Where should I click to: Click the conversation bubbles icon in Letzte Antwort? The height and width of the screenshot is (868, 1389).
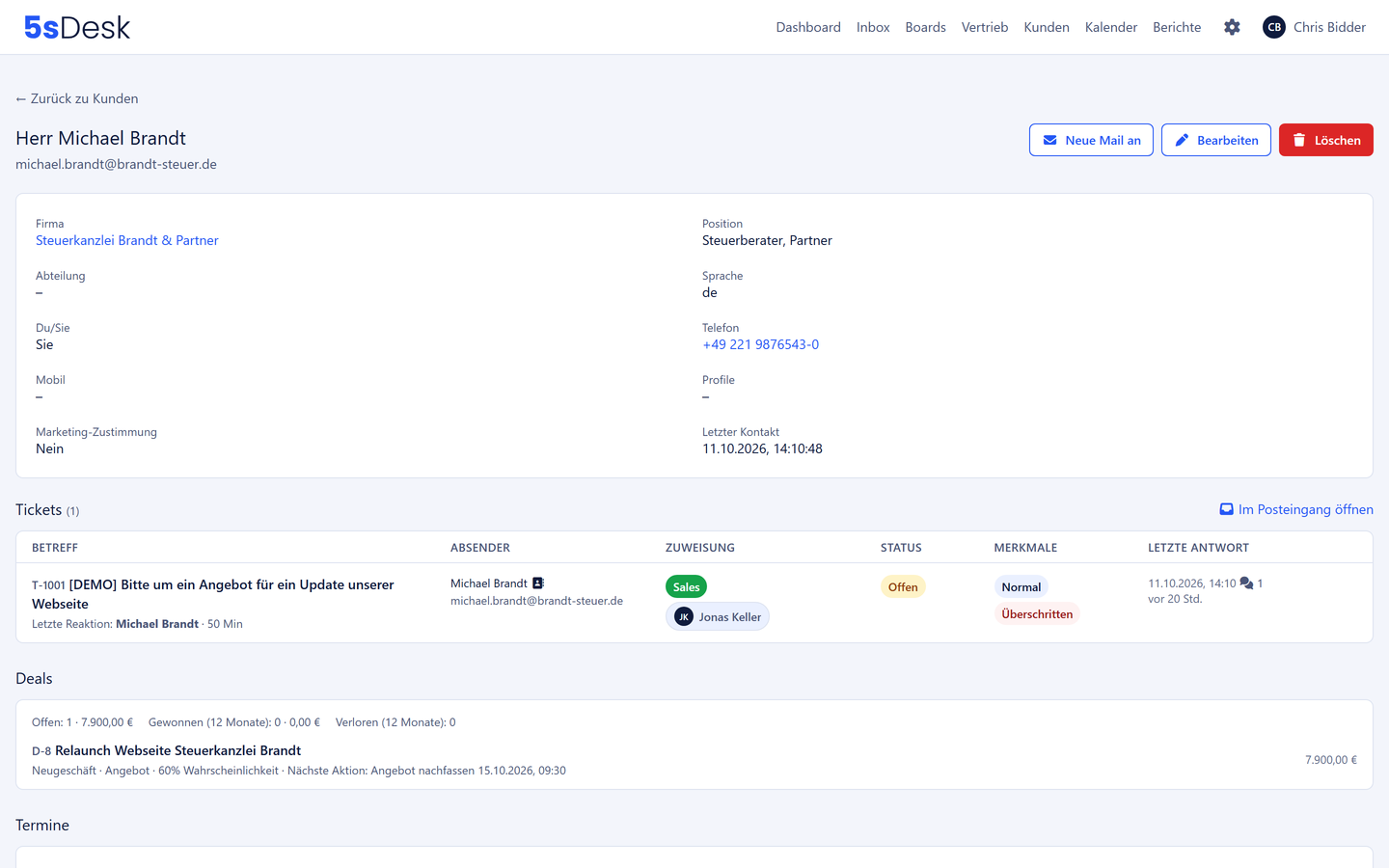point(1246,583)
